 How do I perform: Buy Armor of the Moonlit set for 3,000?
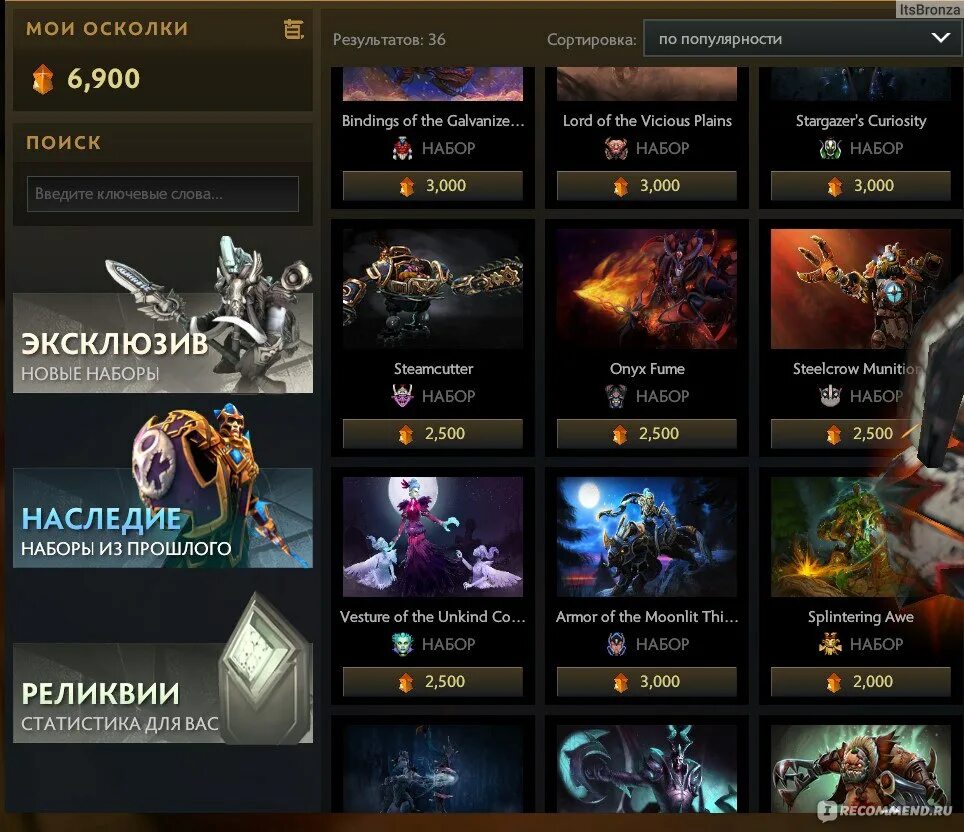(x=647, y=681)
